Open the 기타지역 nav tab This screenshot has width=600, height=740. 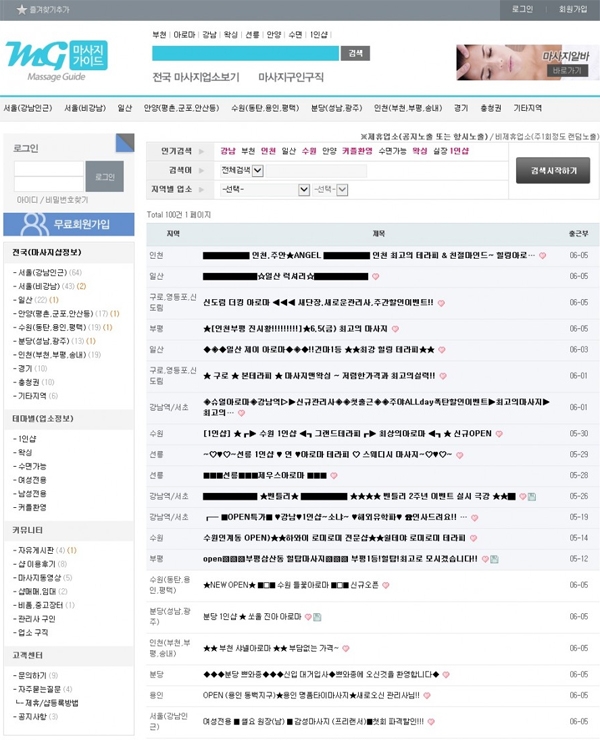click(x=528, y=108)
